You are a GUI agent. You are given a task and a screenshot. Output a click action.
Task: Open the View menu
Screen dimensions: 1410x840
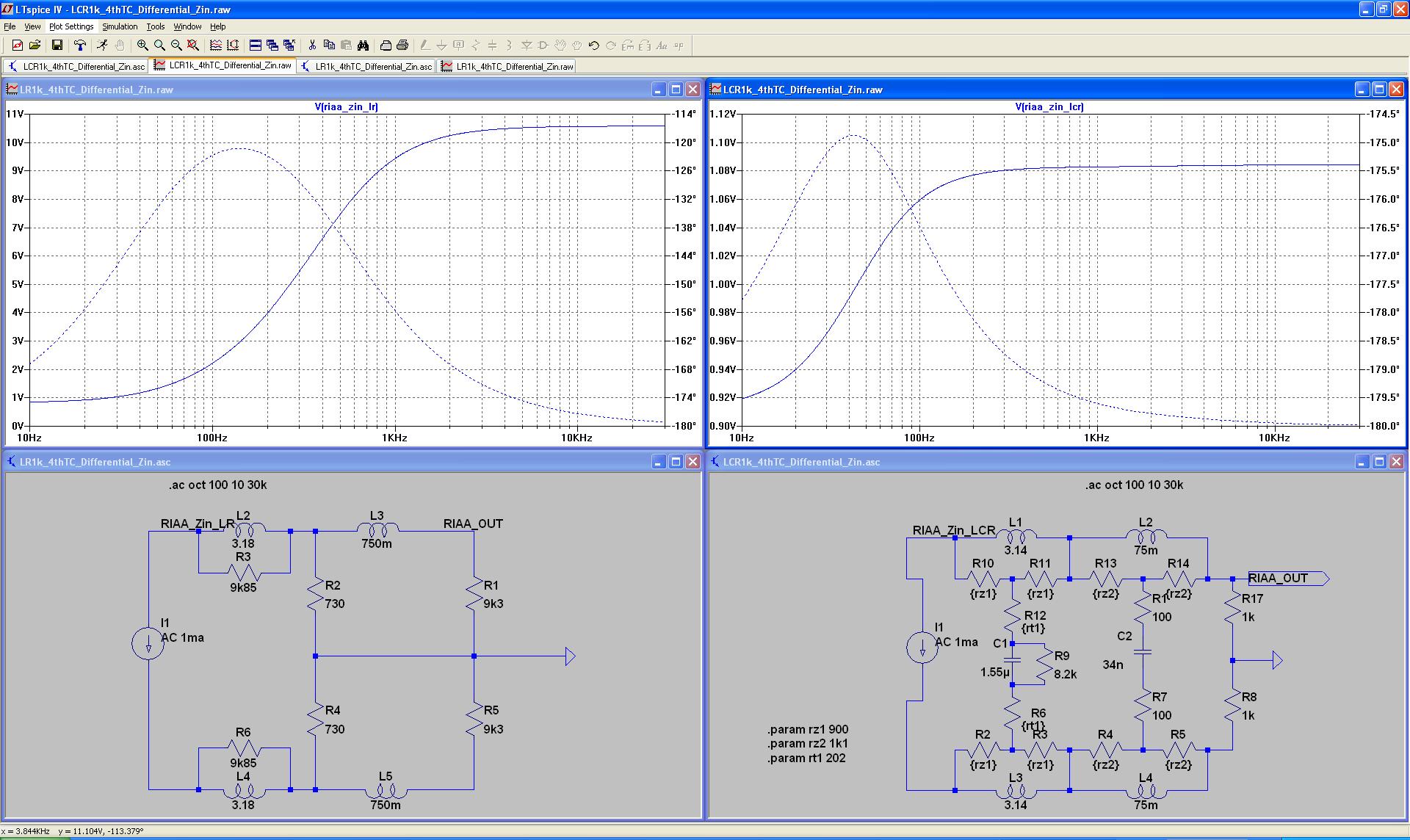click(33, 26)
